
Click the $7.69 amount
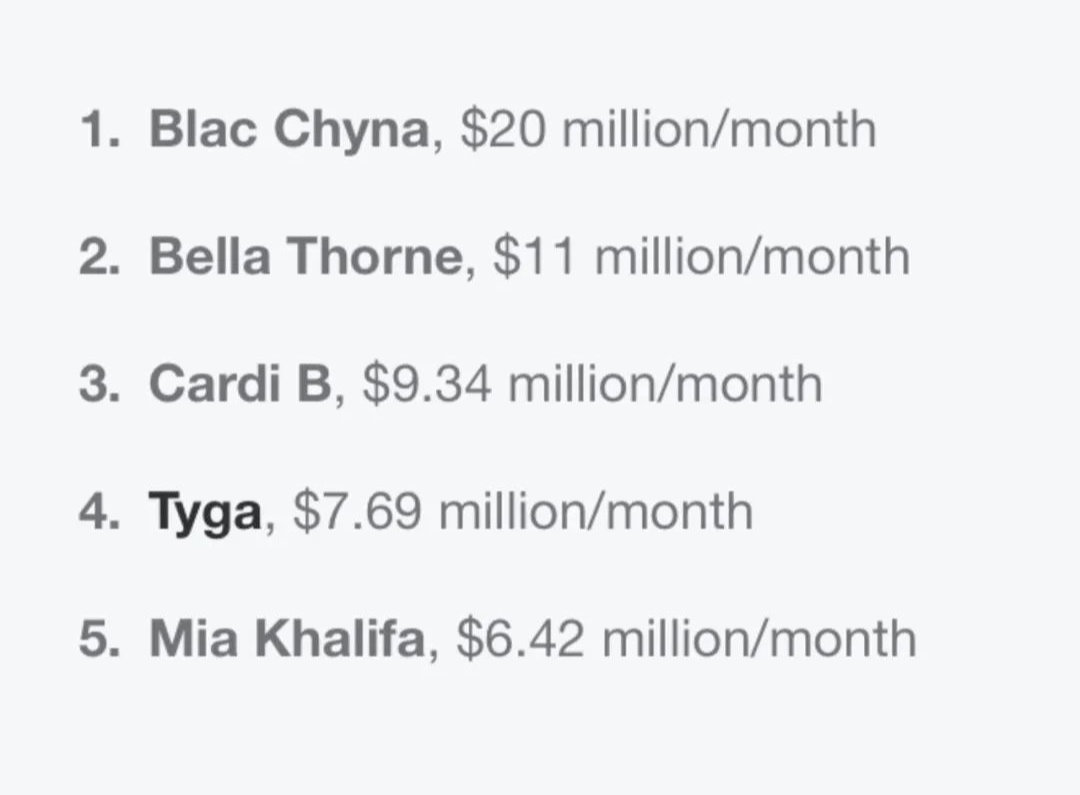(358, 512)
